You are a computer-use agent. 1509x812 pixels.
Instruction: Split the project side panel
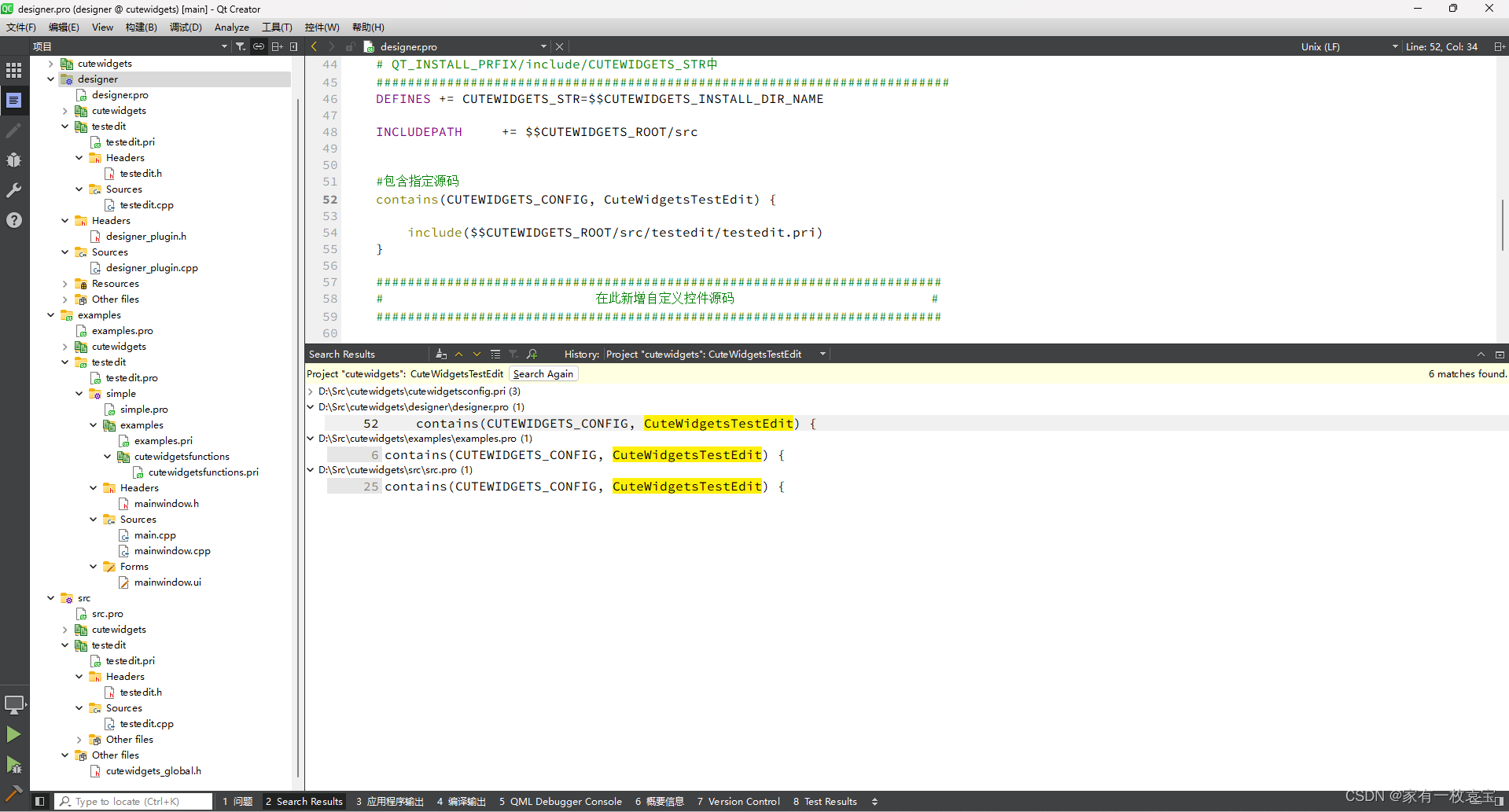point(277,46)
